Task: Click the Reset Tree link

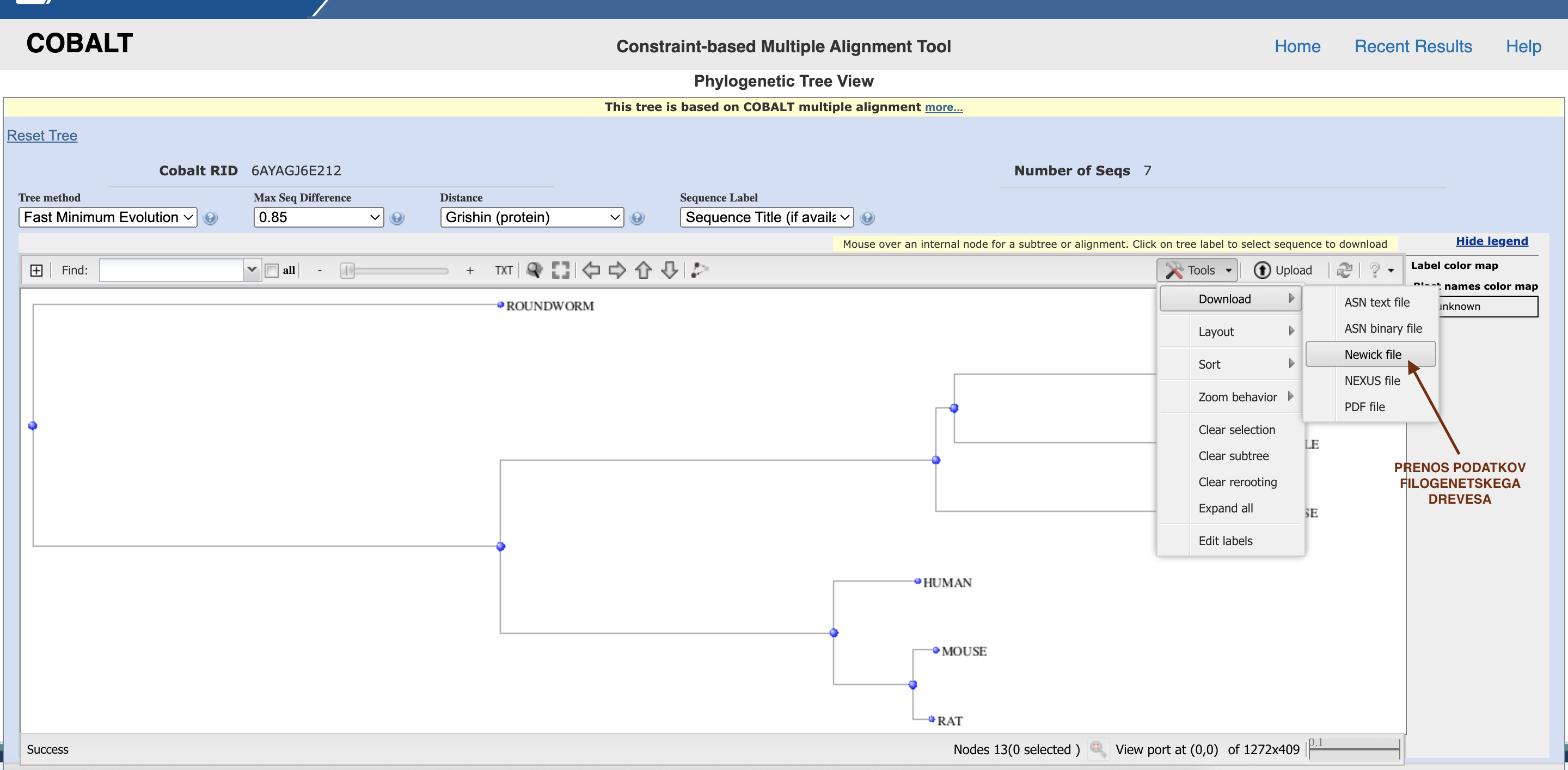Action: (42, 136)
